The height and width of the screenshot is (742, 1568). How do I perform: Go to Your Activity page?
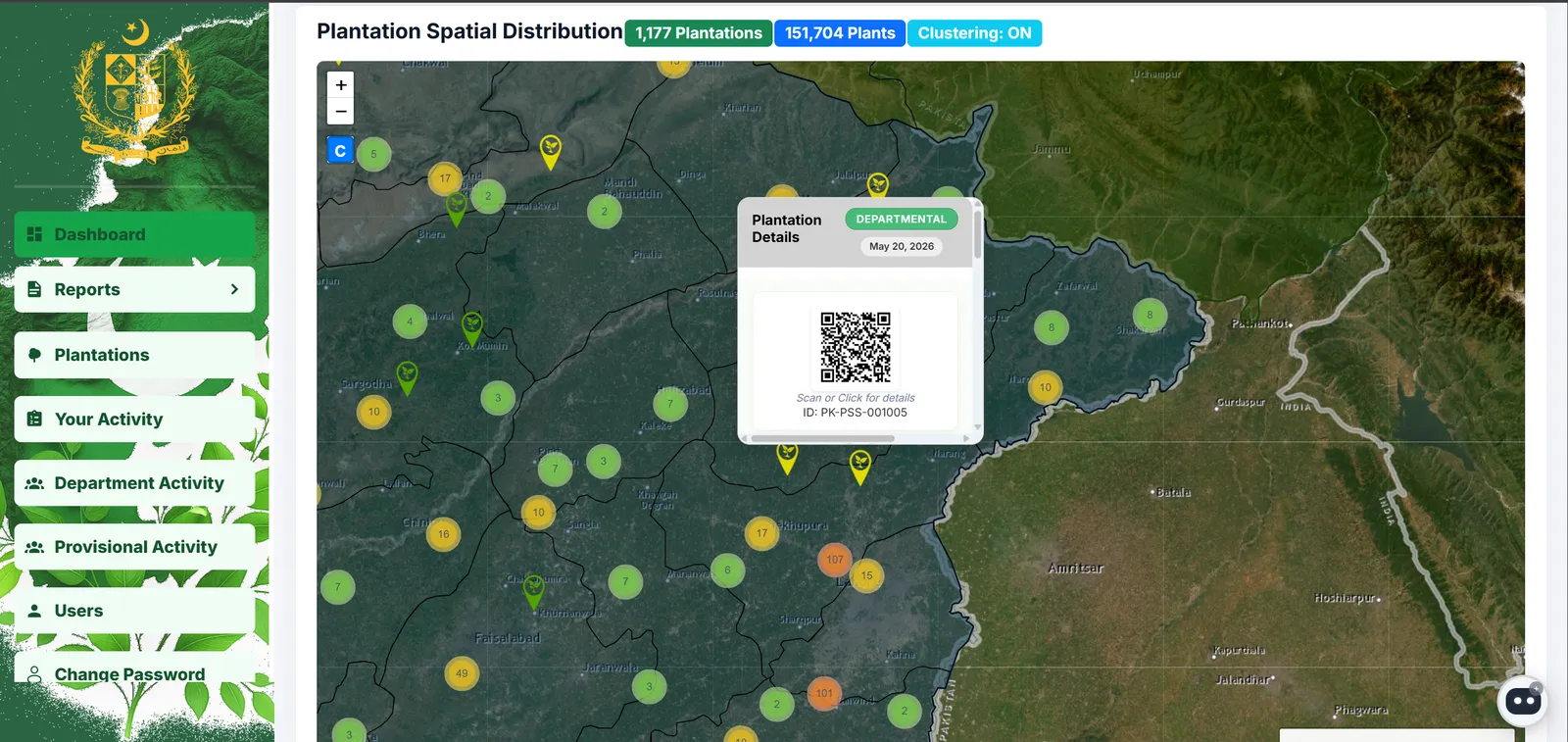pos(134,419)
